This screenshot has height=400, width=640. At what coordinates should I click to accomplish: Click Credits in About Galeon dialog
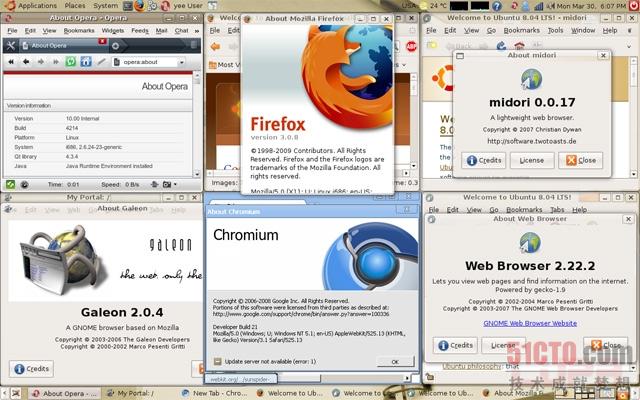(31, 369)
